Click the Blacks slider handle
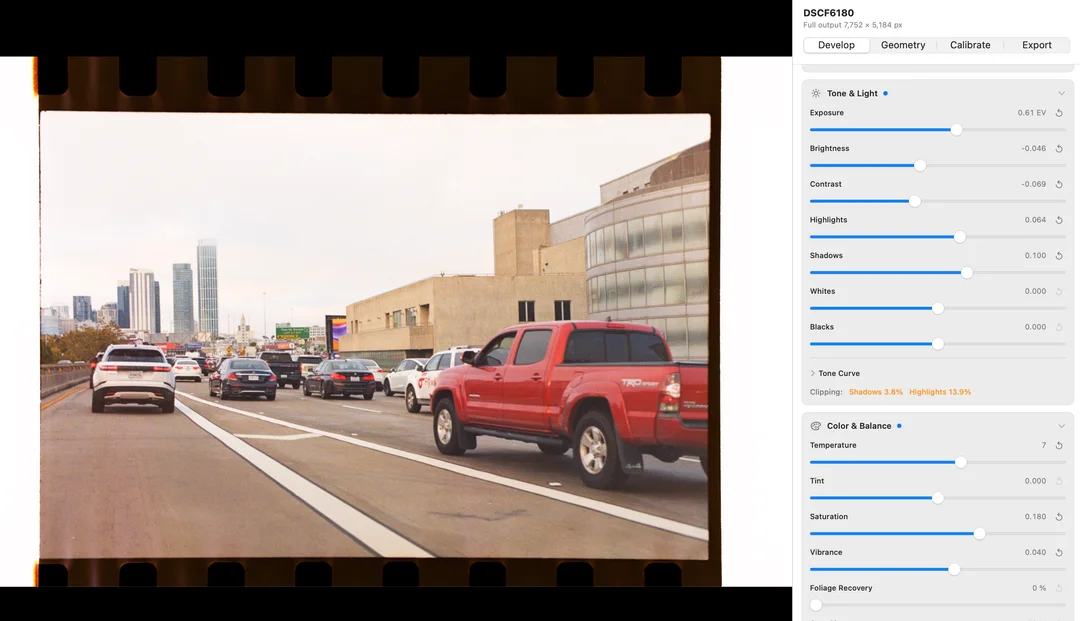This screenshot has height=621, width=1080. coord(937,344)
